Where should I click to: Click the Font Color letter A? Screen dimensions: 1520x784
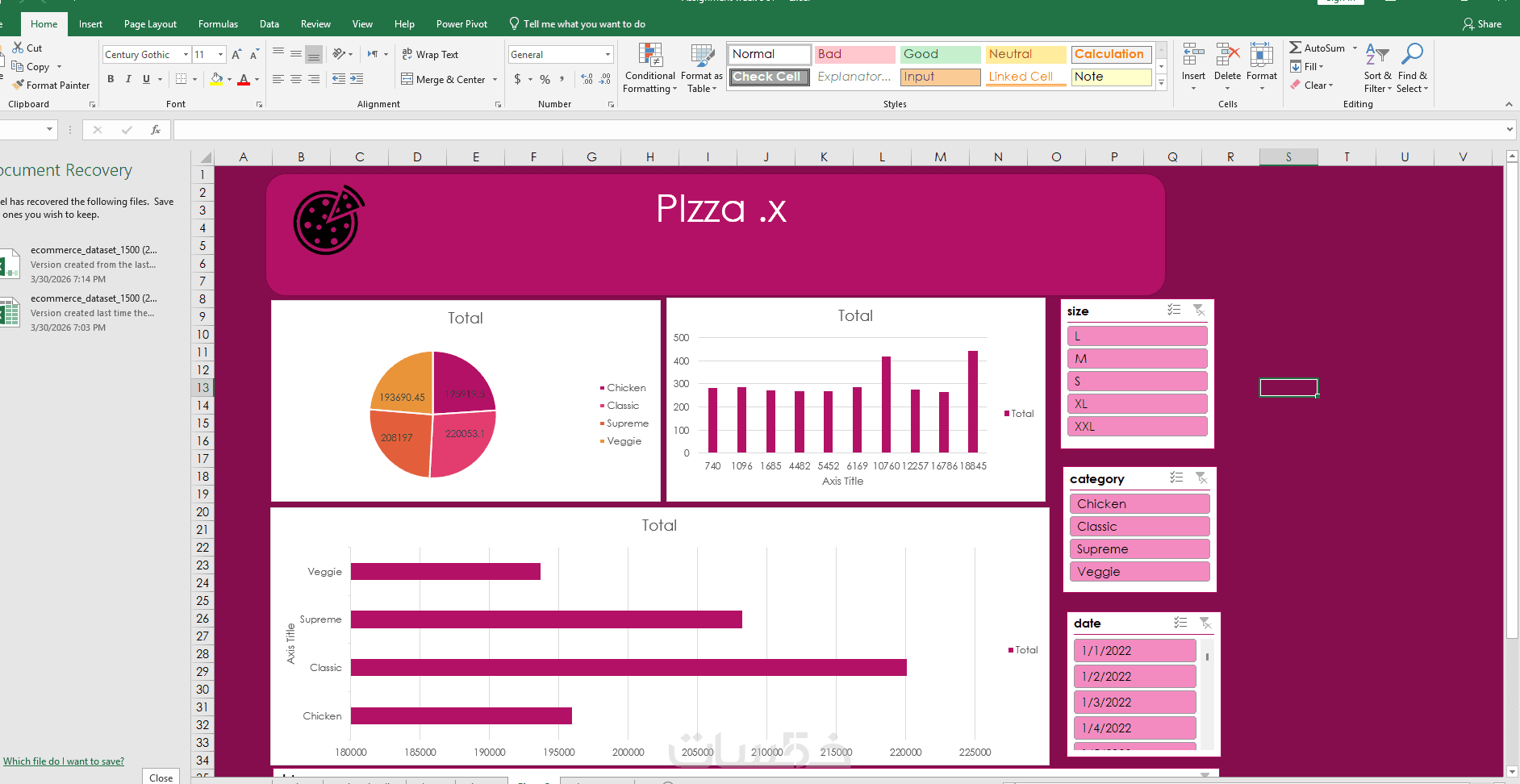tap(244, 79)
